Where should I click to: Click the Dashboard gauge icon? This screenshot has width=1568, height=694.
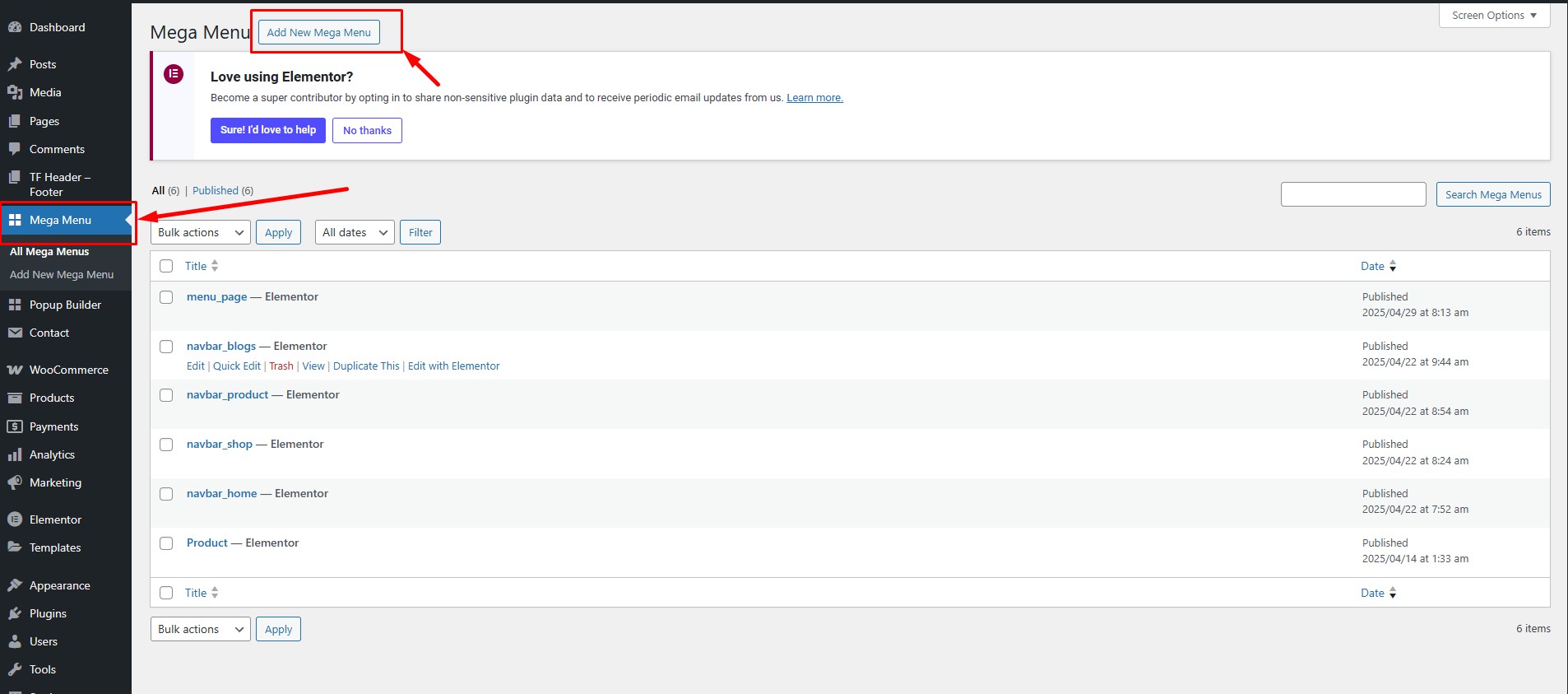pos(15,27)
